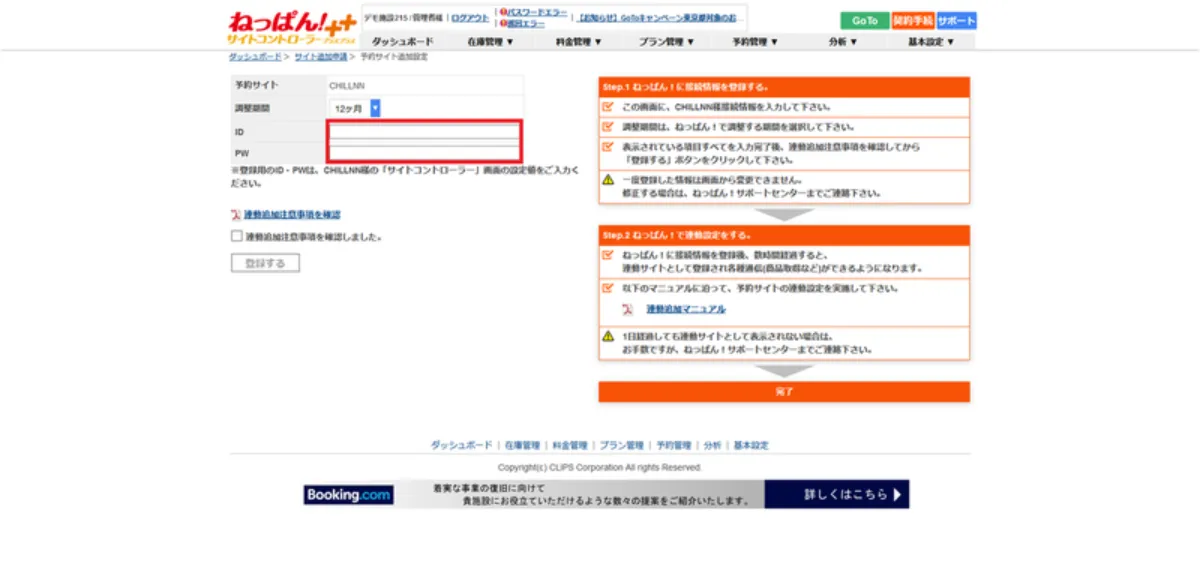Expand the 料金管理 menu

tap(579, 42)
